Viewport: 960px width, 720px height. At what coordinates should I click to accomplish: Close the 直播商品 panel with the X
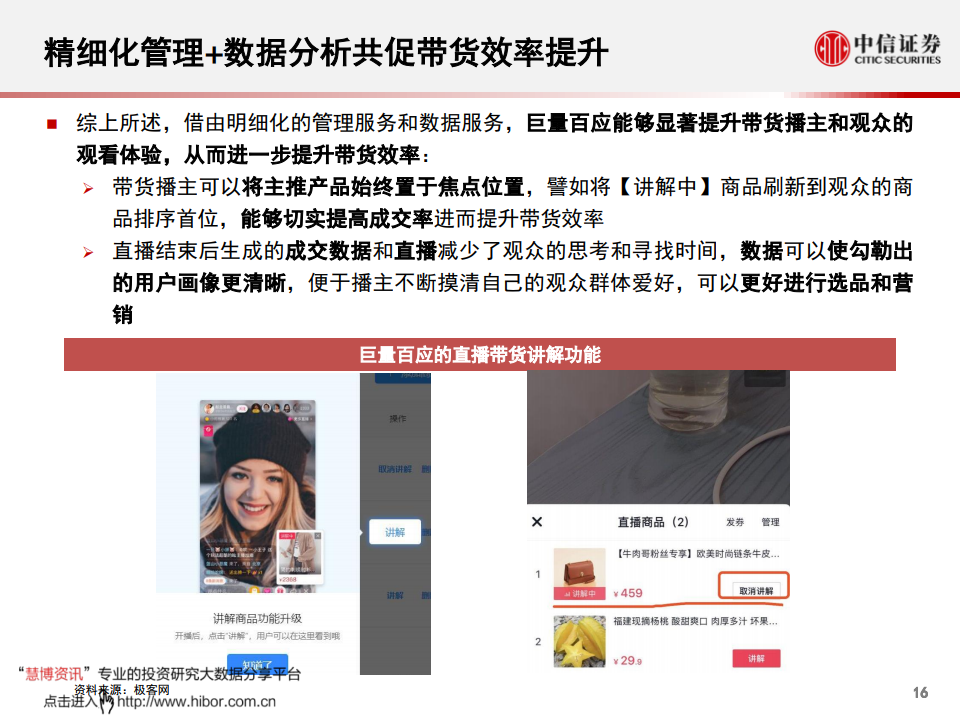(x=537, y=522)
